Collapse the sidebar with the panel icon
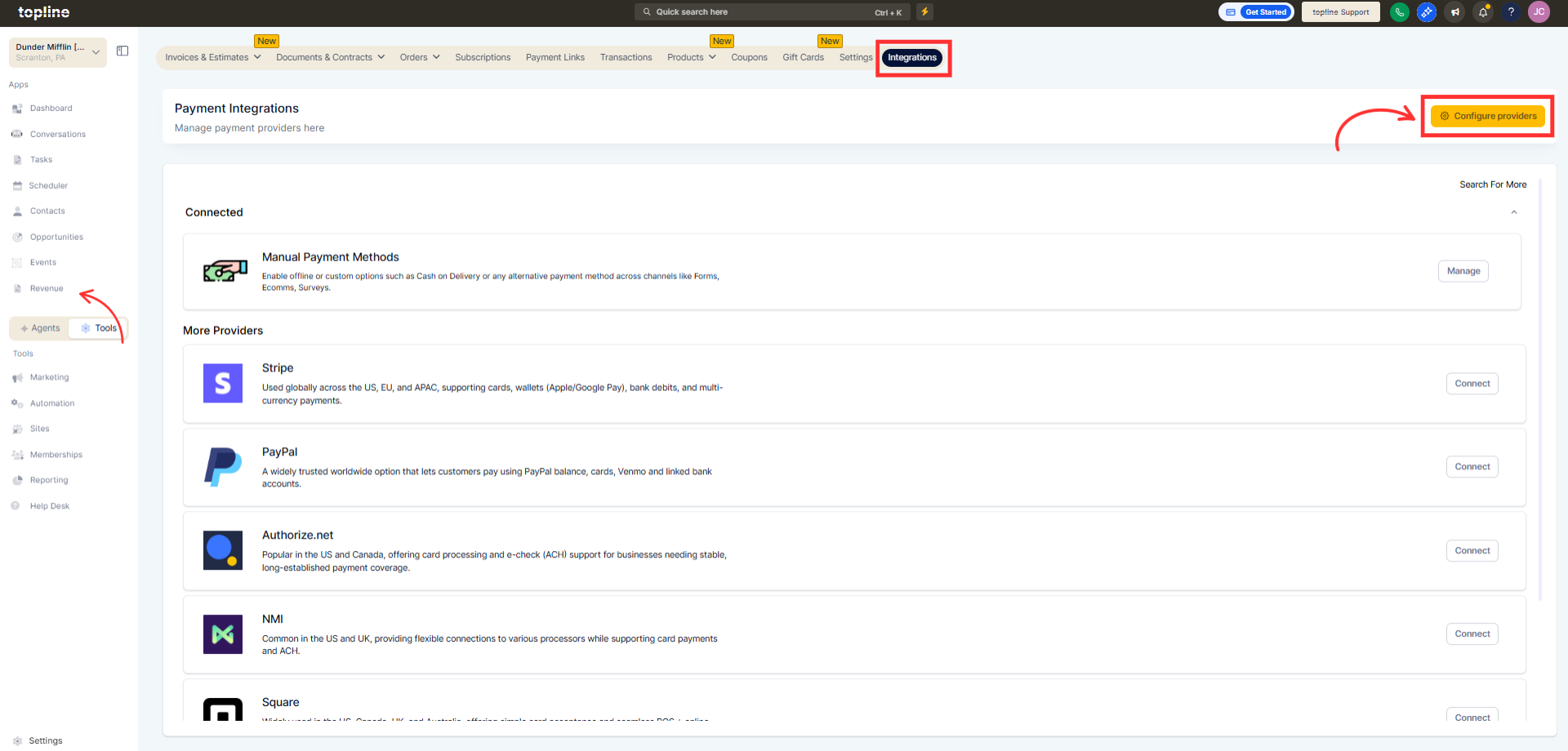 pyautogui.click(x=122, y=51)
